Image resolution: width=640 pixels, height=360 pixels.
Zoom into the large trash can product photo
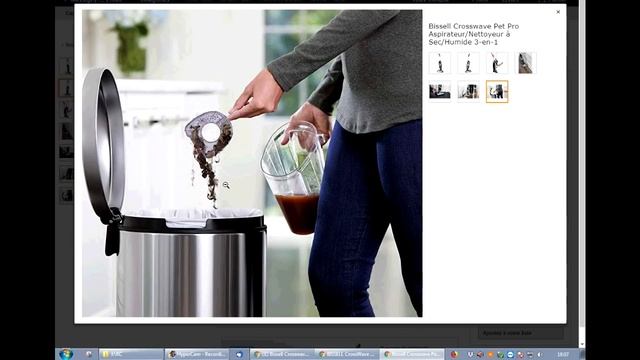(x=252, y=163)
